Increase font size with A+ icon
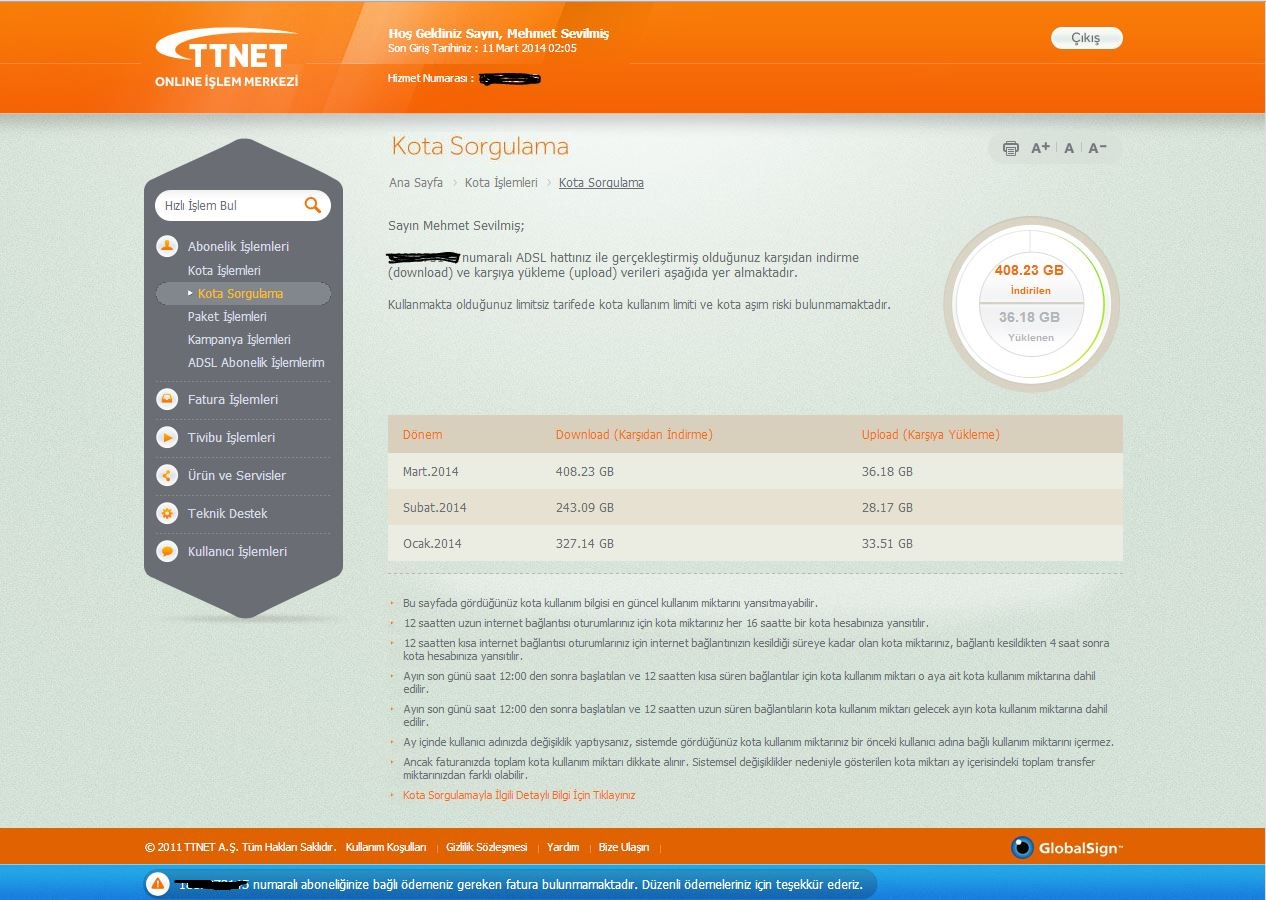 pos(1040,148)
